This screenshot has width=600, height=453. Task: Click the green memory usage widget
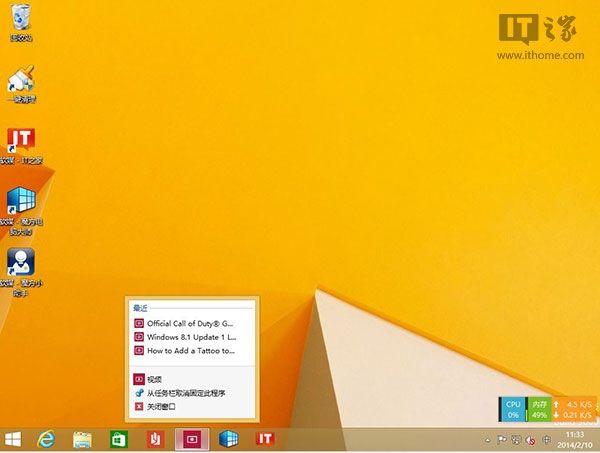[539, 409]
